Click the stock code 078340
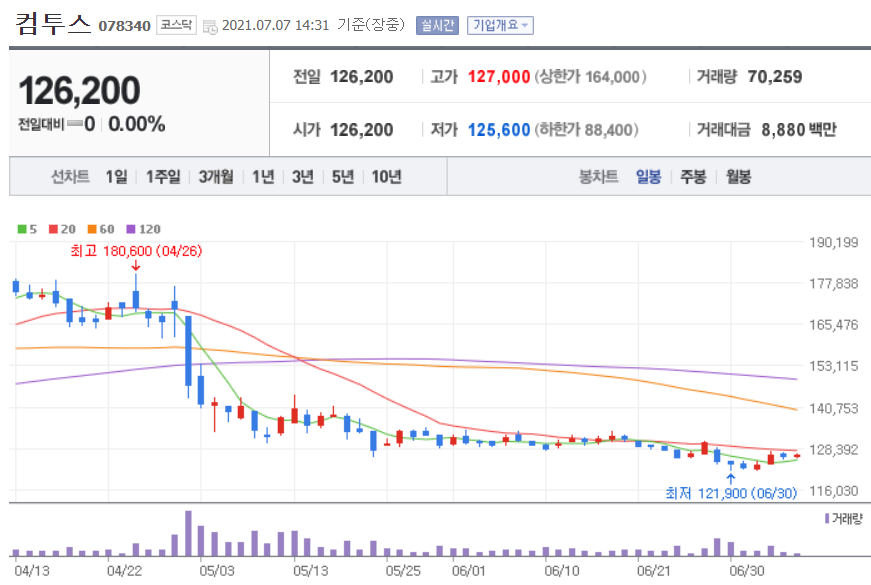Viewport: 871px width, 585px height. point(124,26)
